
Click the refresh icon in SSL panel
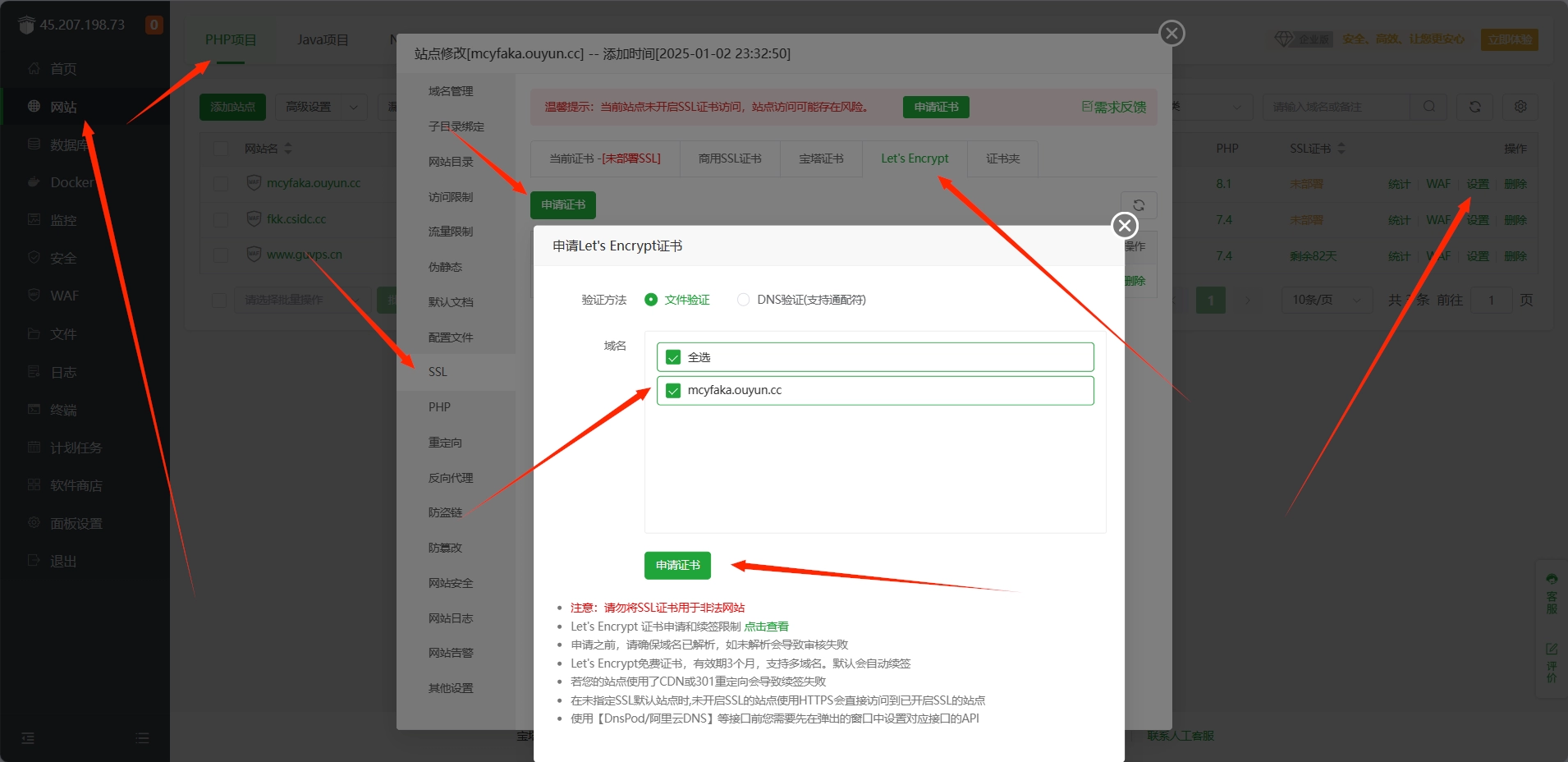click(x=1139, y=205)
